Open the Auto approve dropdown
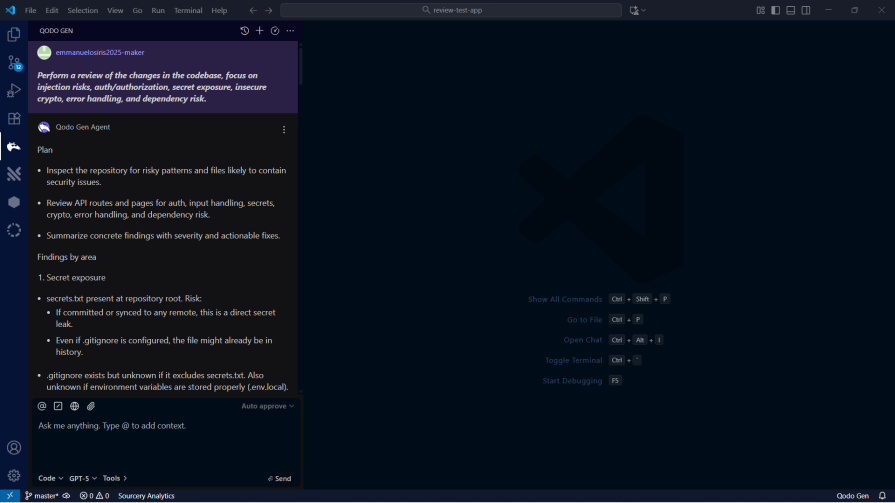895x503 pixels. (267, 406)
